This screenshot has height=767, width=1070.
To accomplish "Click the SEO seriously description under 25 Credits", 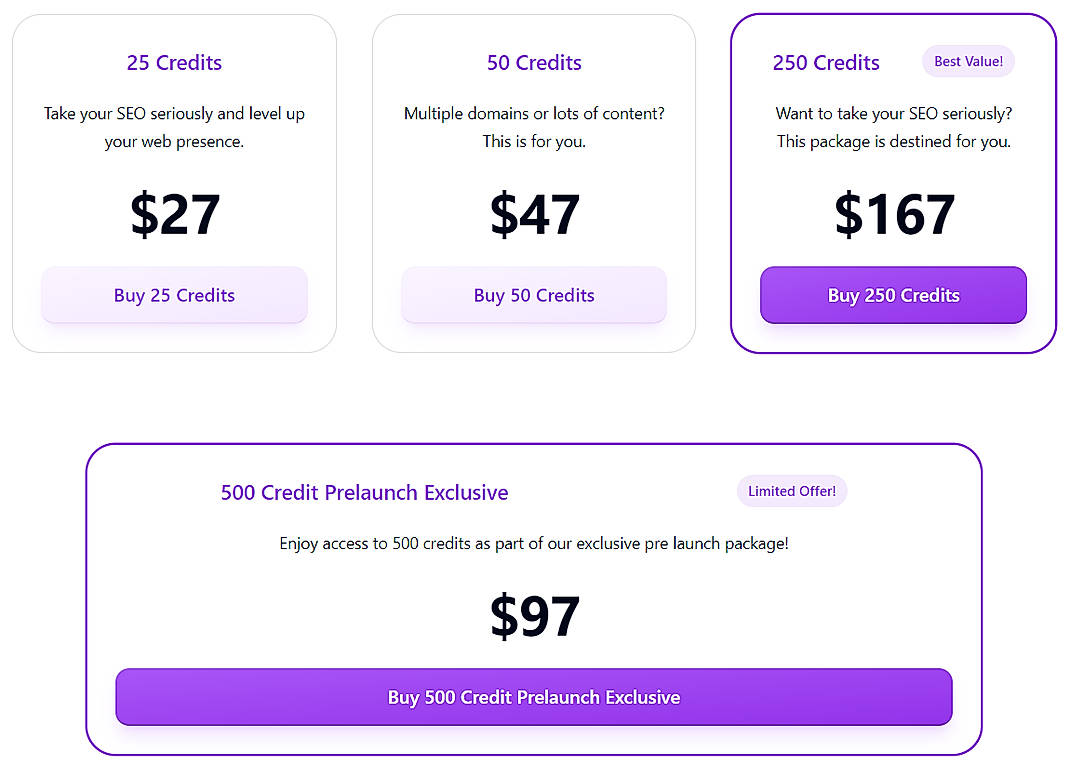I will point(174,127).
